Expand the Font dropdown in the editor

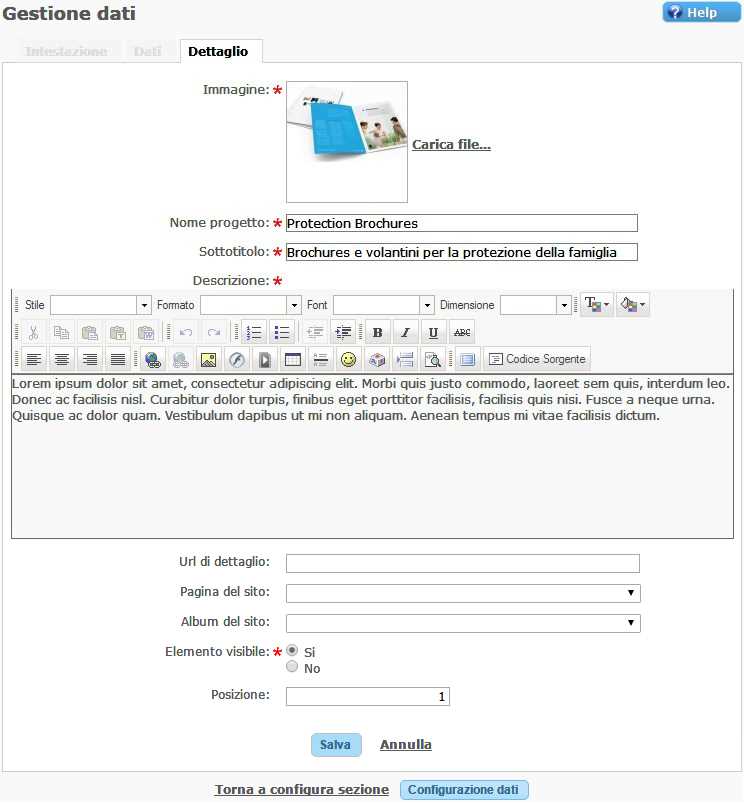pos(383,305)
